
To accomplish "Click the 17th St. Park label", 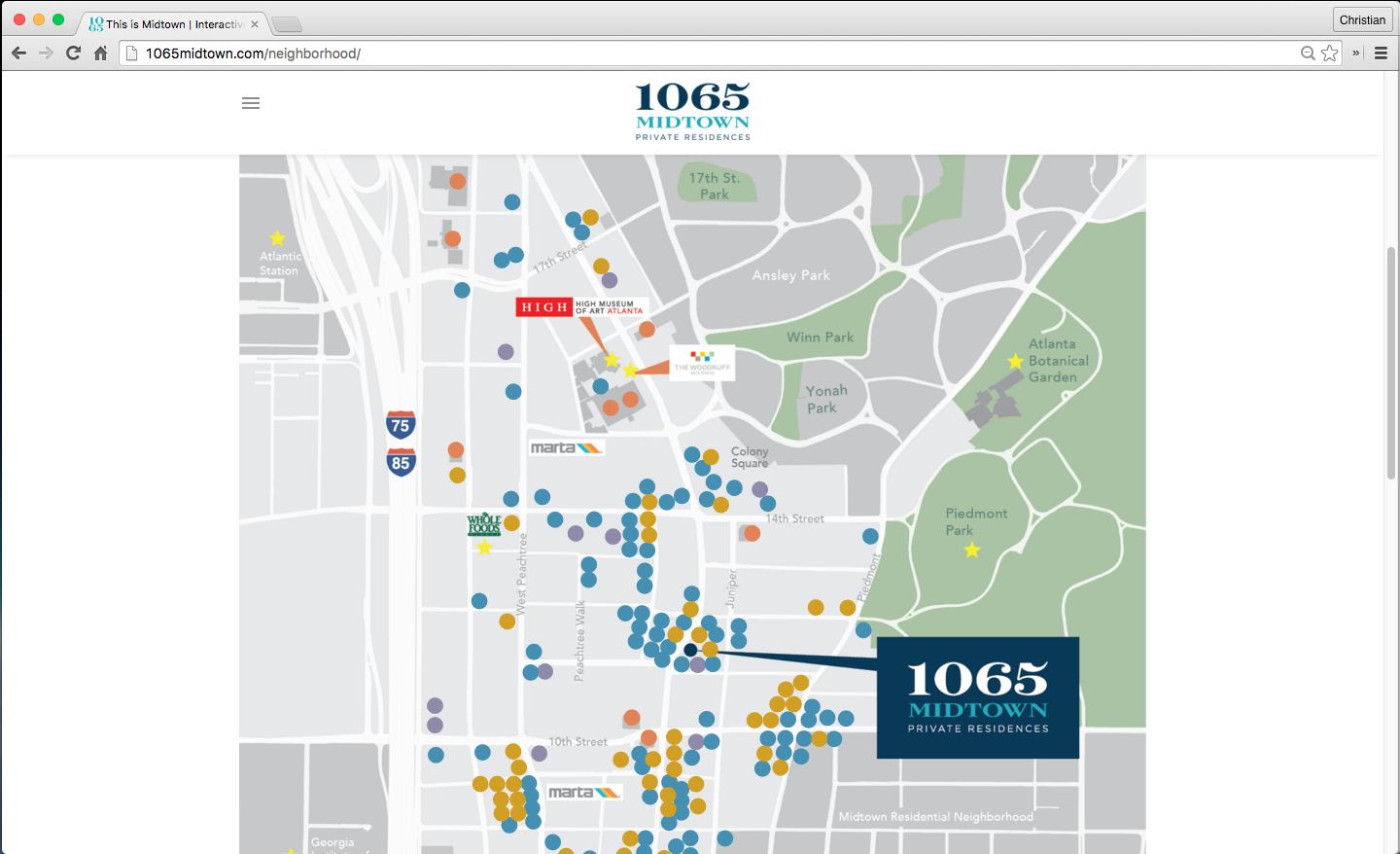I will click(x=715, y=186).
